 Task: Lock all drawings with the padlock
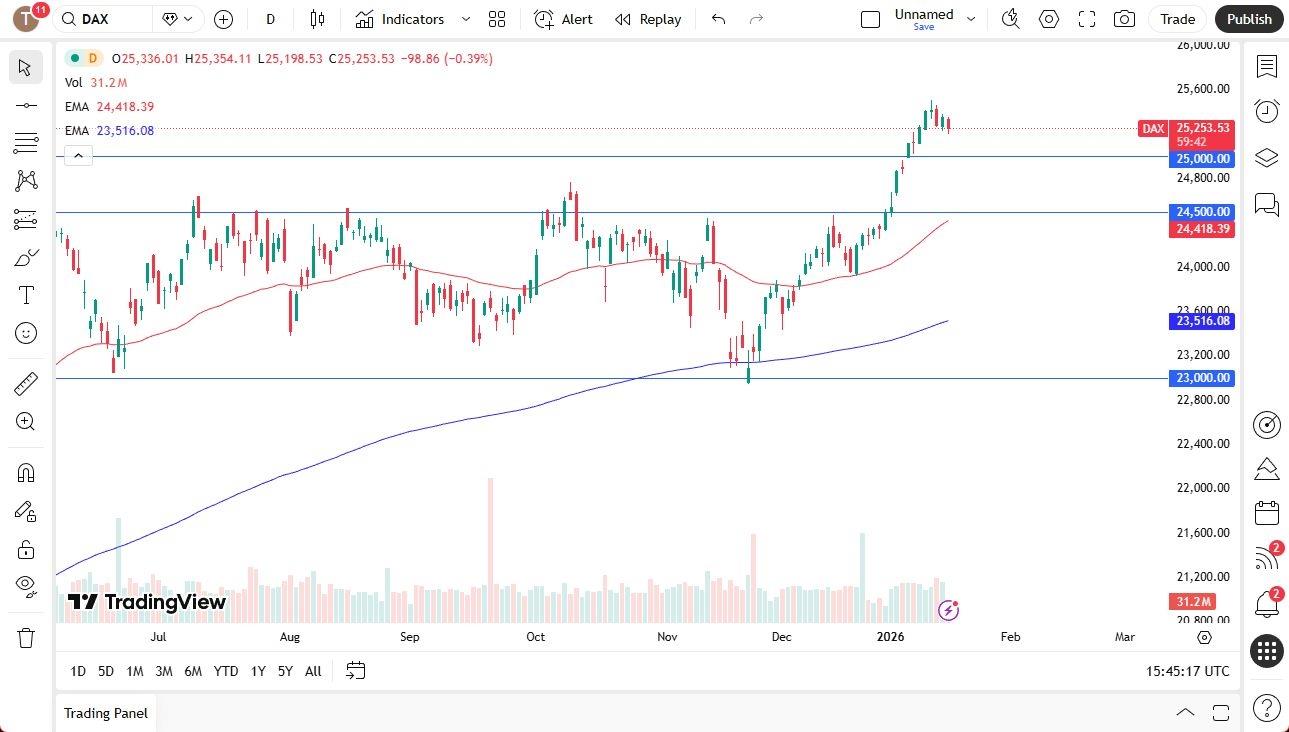pyautogui.click(x=25, y=549)
